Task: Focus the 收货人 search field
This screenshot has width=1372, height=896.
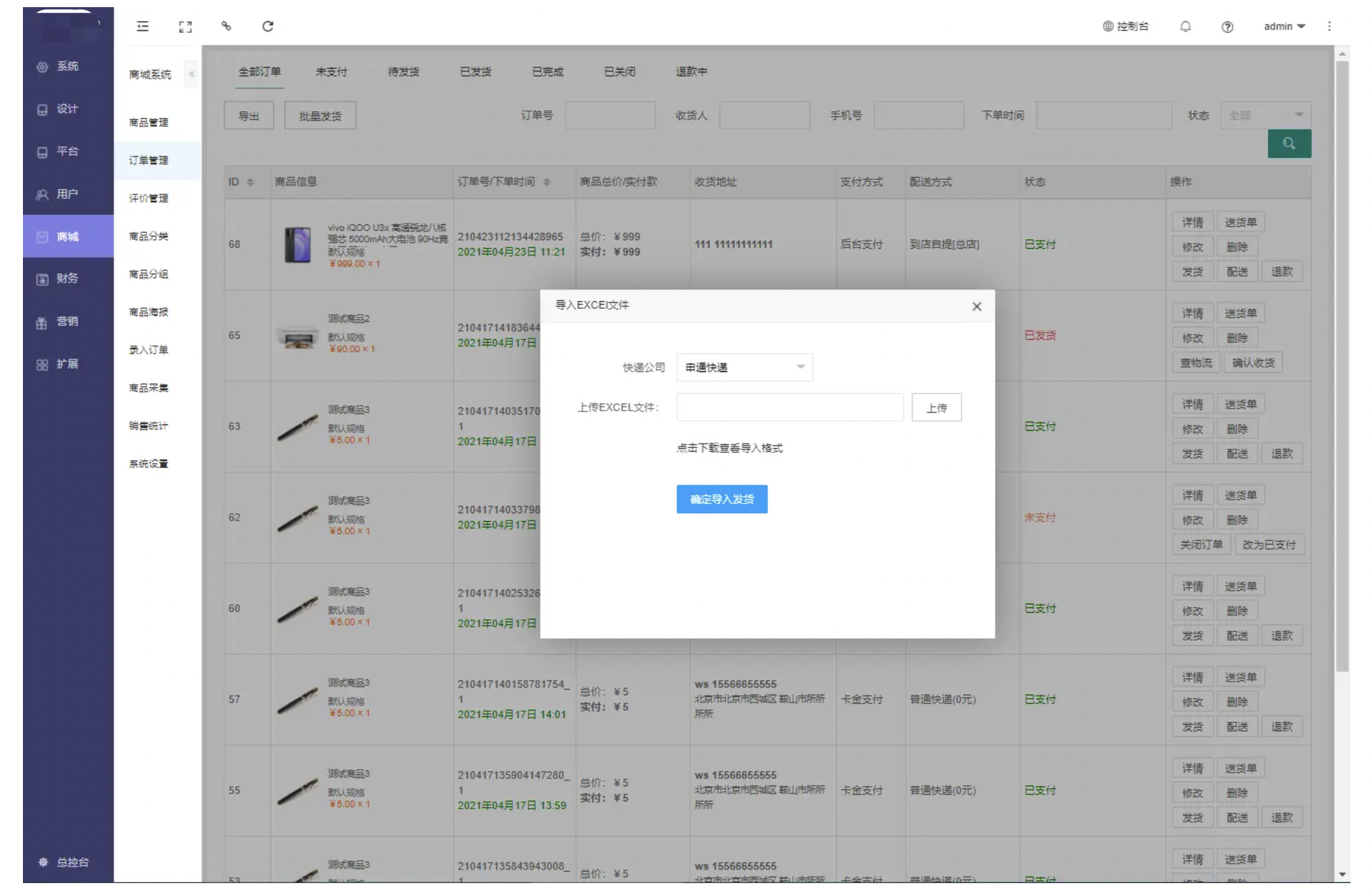Action: 764,115
